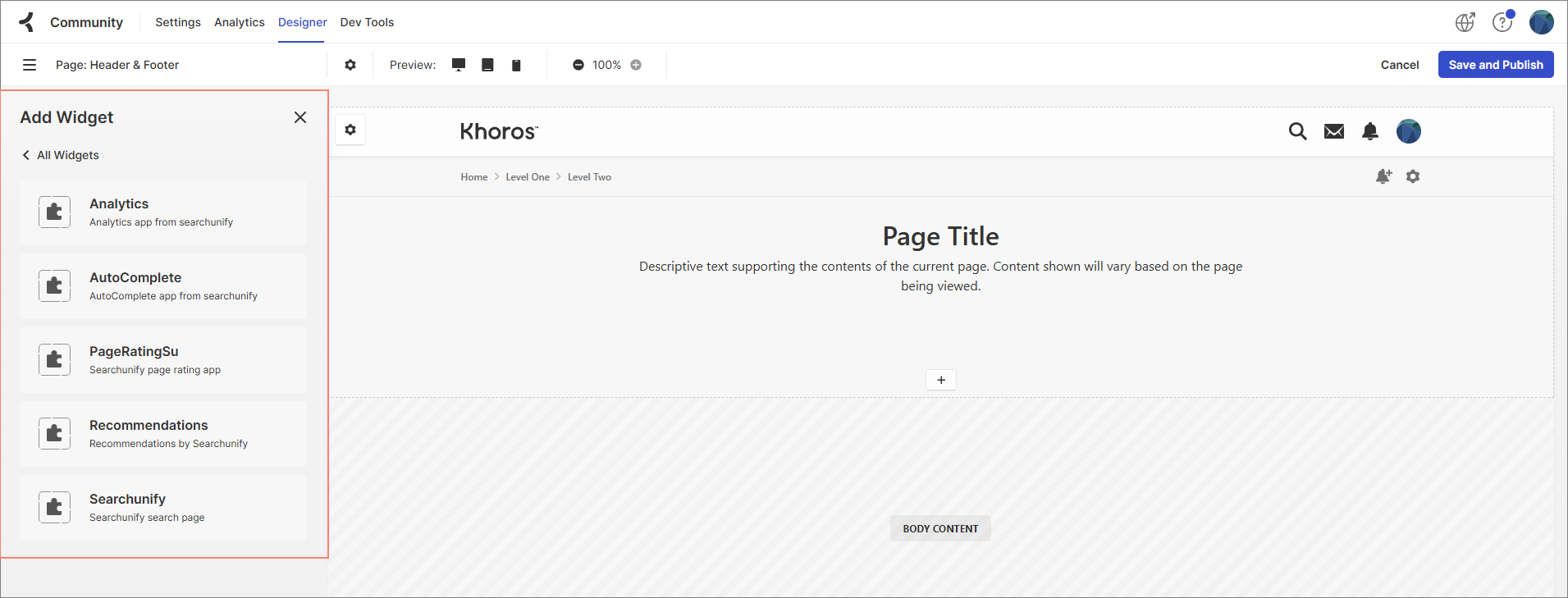Screen dimensions: 1568x598
Task: Go back to All Widgets
Action: [x=61, y=155]
